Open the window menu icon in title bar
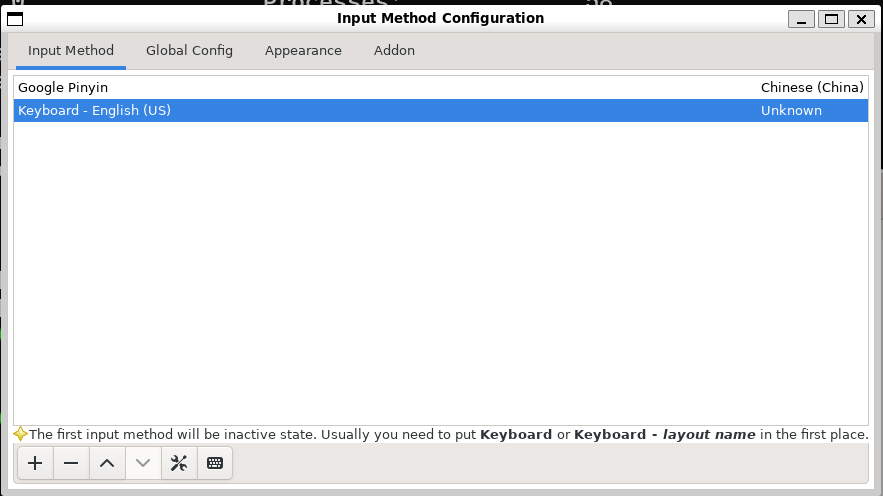The height and width of the screenshot is (496, 883). pyautogui.click(x=15, y=19)
